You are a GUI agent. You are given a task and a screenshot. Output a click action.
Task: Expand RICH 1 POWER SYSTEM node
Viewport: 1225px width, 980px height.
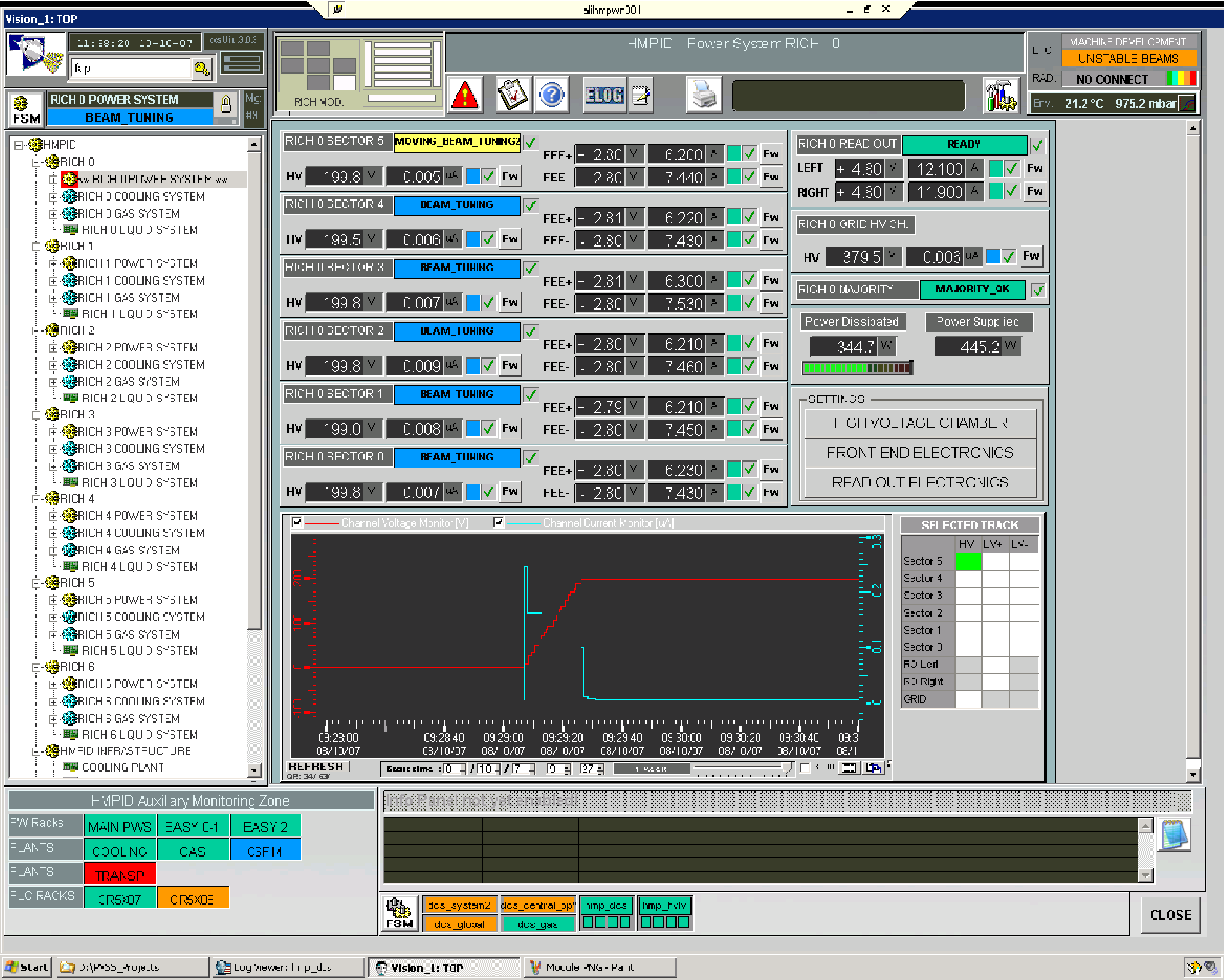(x=53, y=264)
